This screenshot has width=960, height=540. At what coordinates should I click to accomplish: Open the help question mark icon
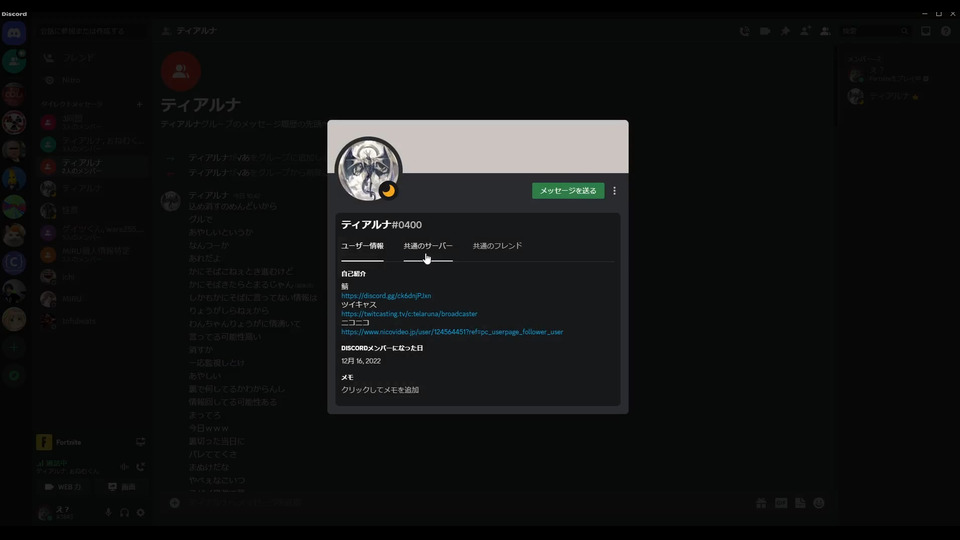coord(946,31)
